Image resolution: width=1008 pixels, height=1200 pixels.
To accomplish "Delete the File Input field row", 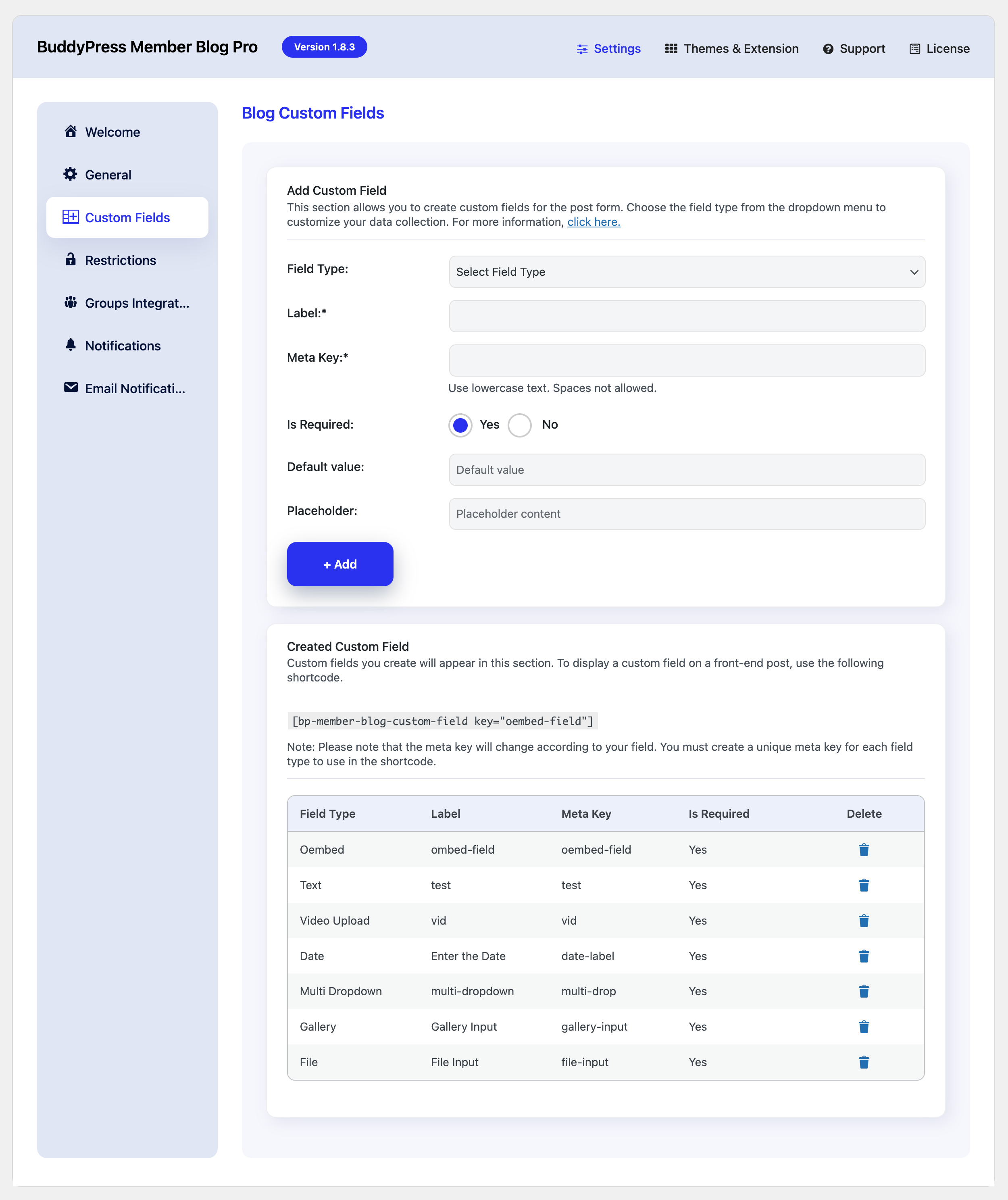I will (x=863, y=1062).
